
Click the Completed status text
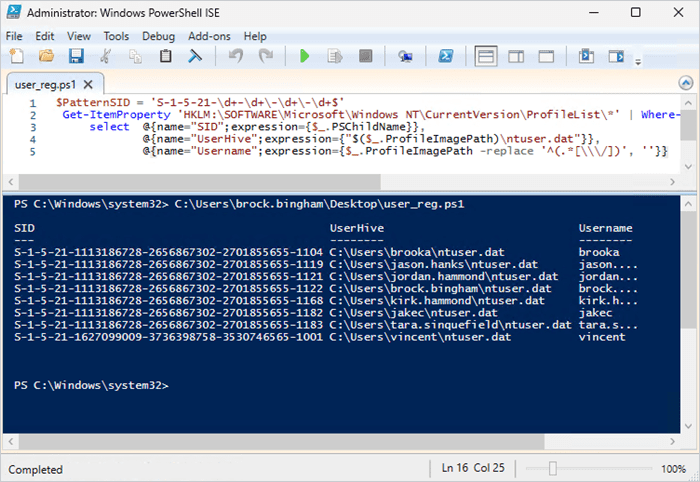[35, 470]
